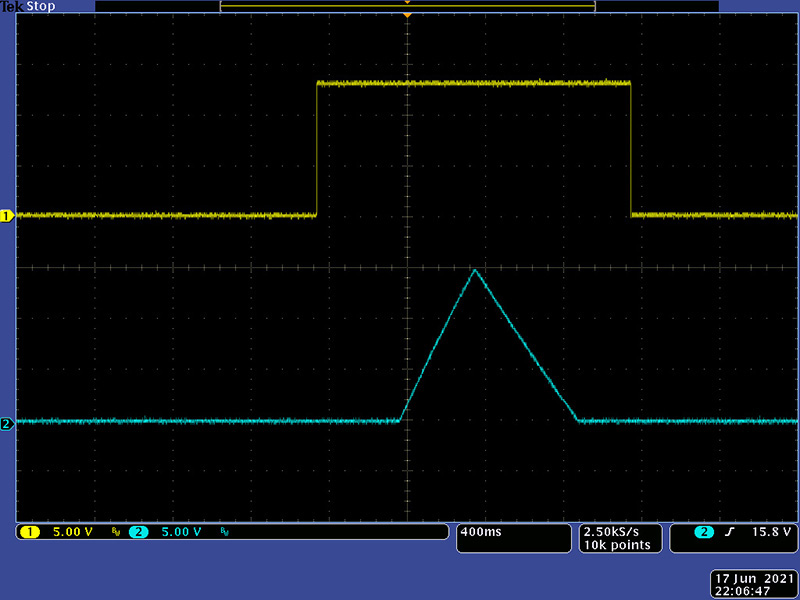Click the trigger source channel 2 badge

pos(704,532)
